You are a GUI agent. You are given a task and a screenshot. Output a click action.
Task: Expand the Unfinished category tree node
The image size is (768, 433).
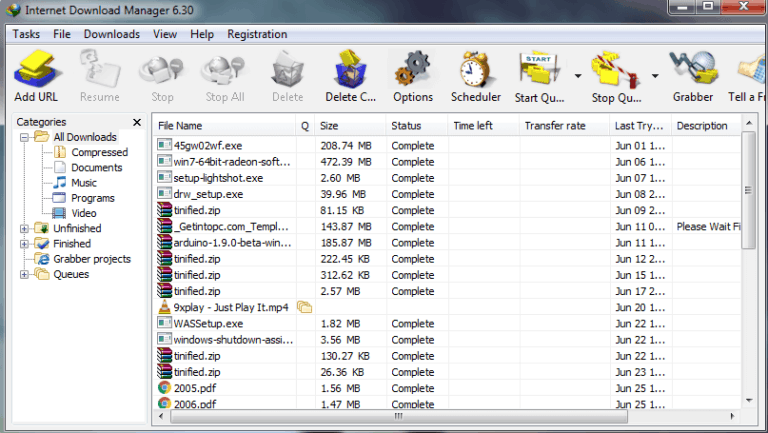coord(24,229)
